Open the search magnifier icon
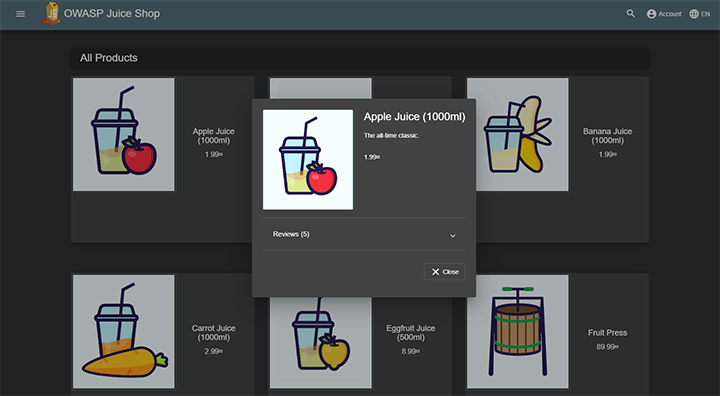This screenshot has width=720, height=396. click(x=631, y=14)
